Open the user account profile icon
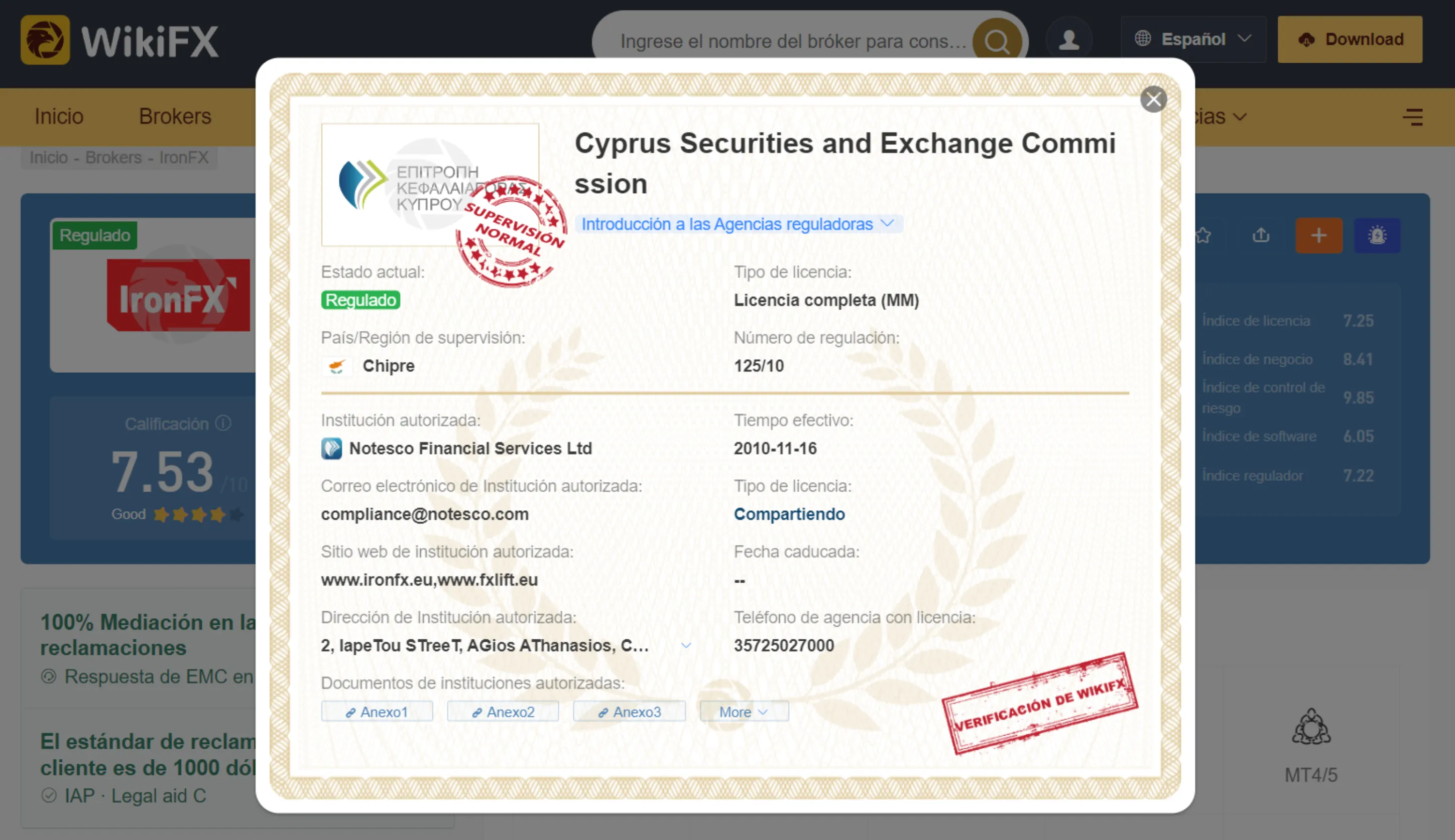The width and height of the screenshot is (1455, 840). click(x=1069, y=40)
